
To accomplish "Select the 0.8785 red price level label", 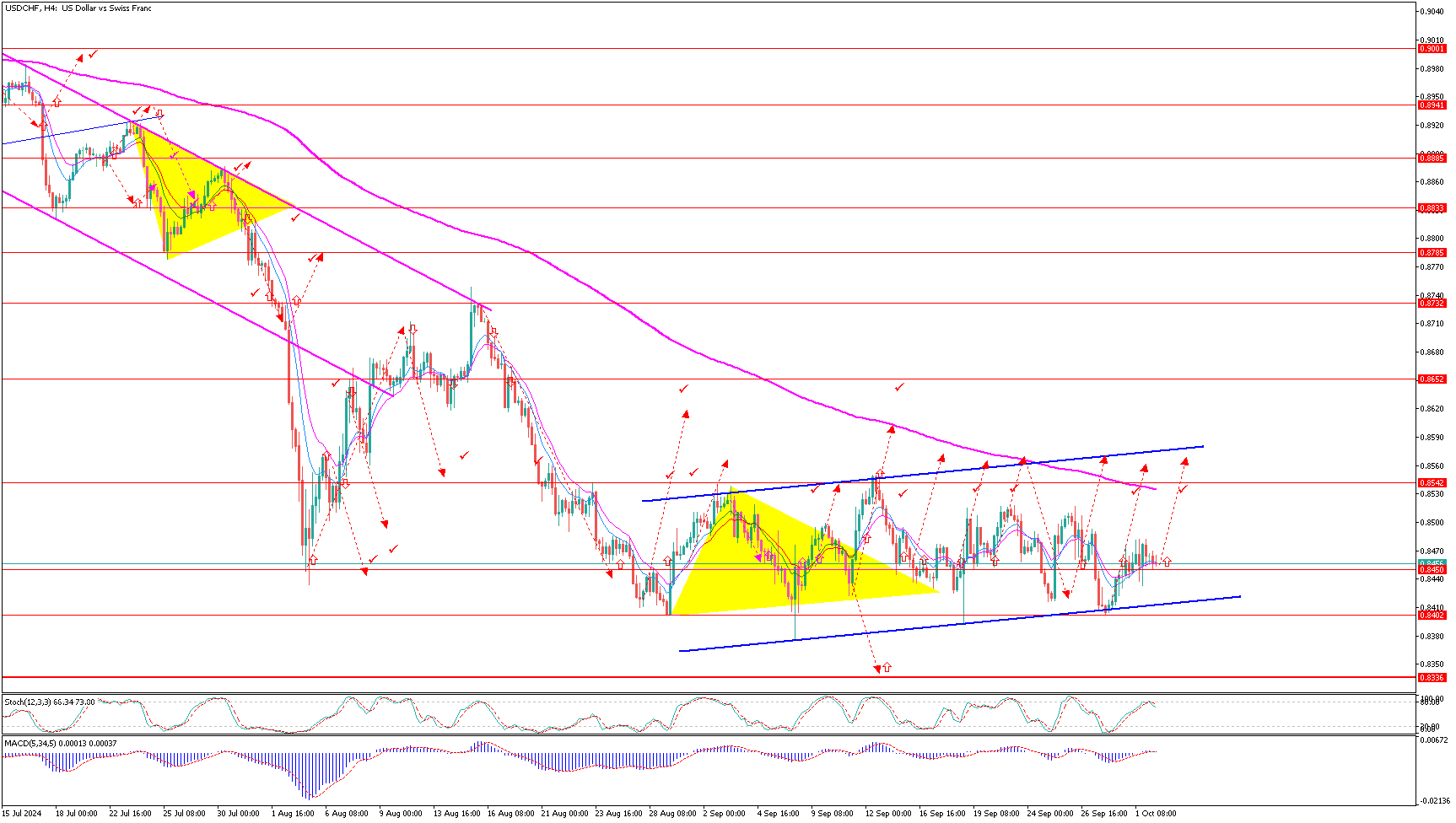I will (1432, 252).
